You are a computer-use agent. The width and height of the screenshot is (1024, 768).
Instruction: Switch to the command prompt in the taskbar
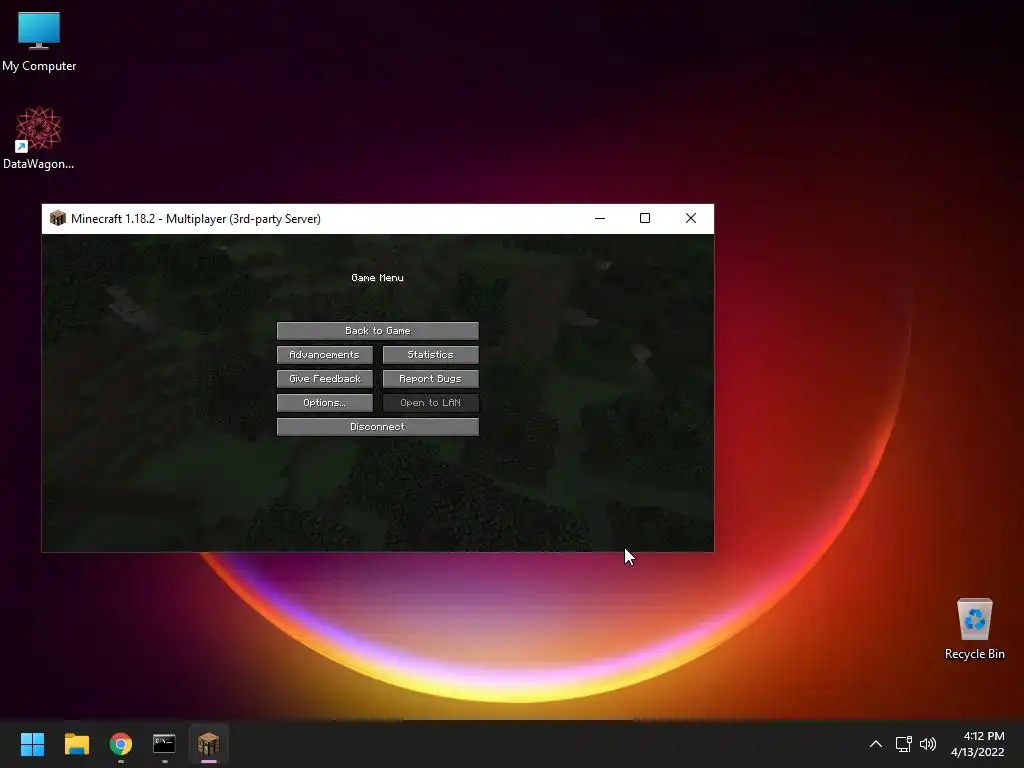click(165, 744)
